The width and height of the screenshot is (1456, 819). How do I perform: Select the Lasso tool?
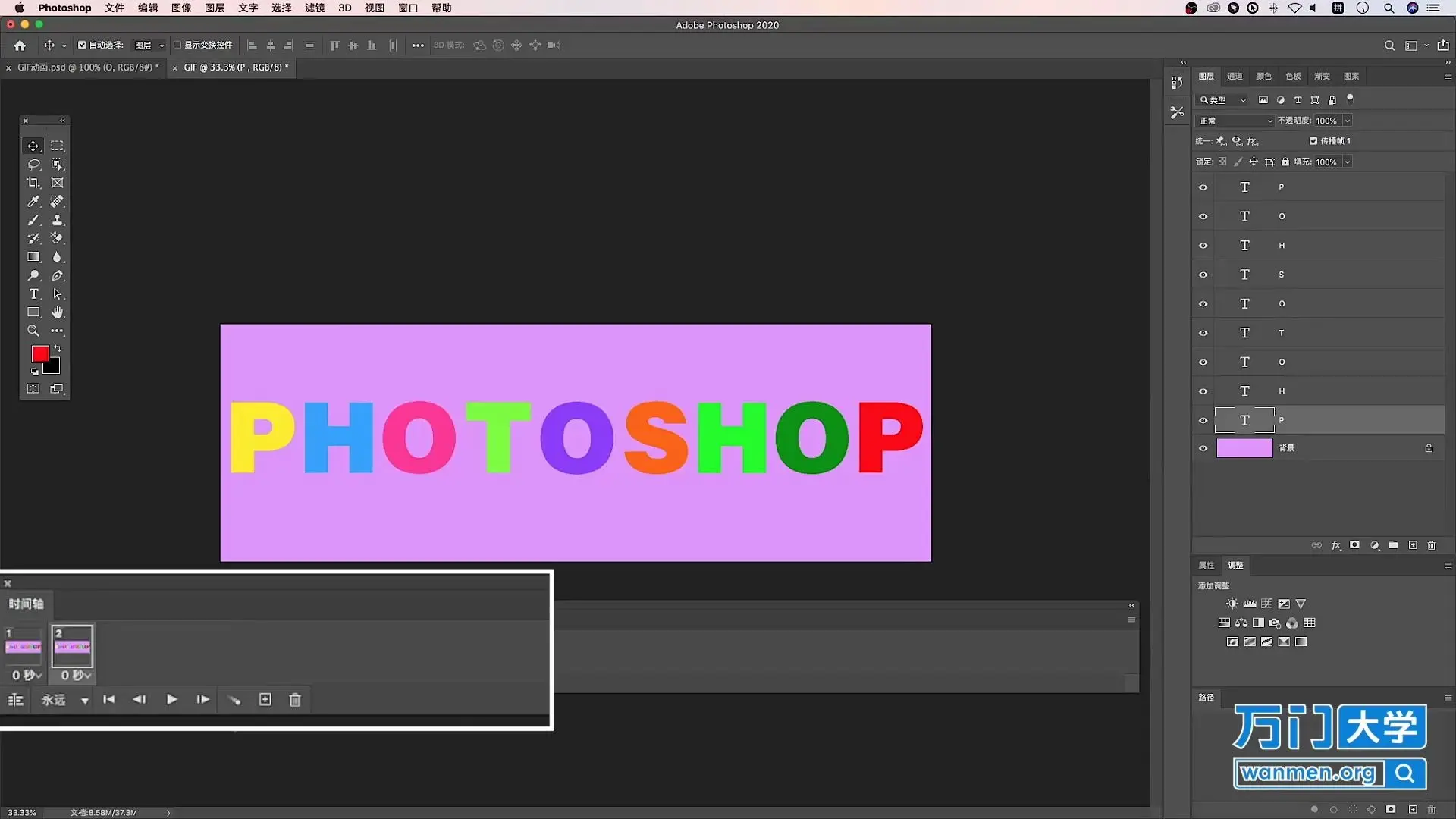(33, 165)
